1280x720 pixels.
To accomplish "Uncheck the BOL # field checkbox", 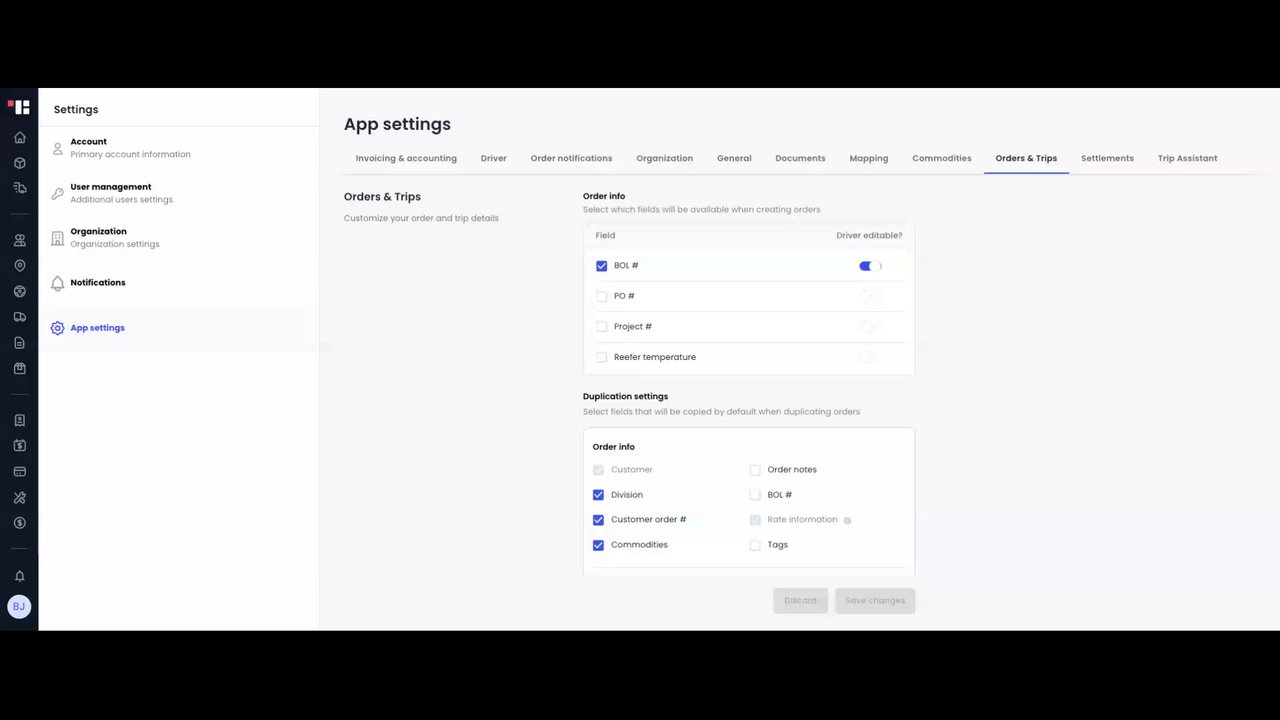I will click(601, 266).
